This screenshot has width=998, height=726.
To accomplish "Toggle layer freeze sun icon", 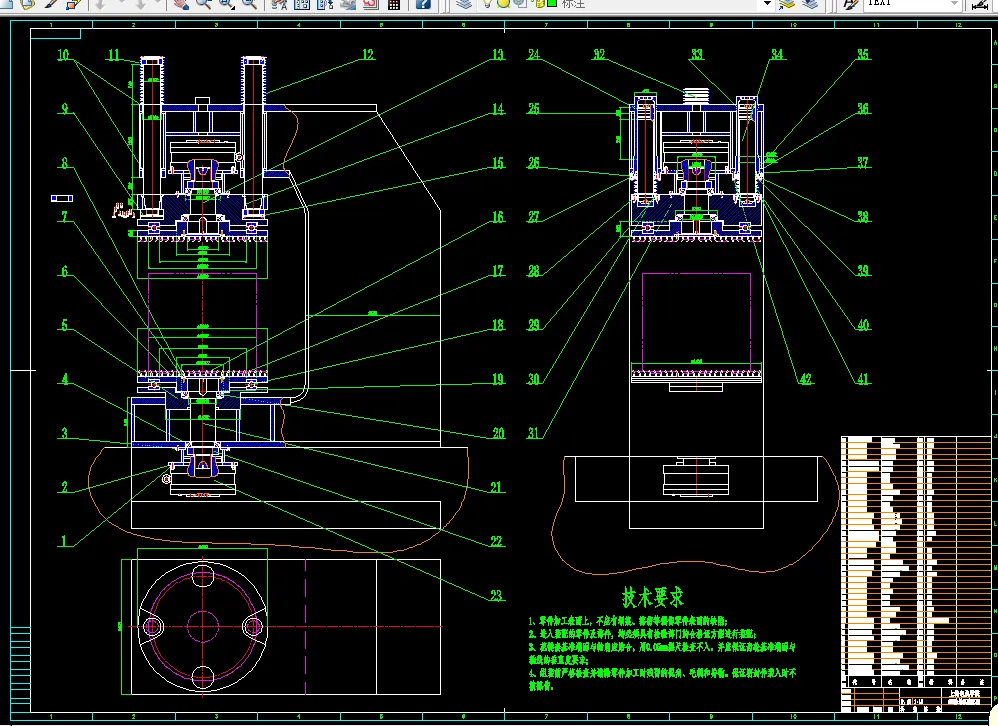I will coord(503,3).
